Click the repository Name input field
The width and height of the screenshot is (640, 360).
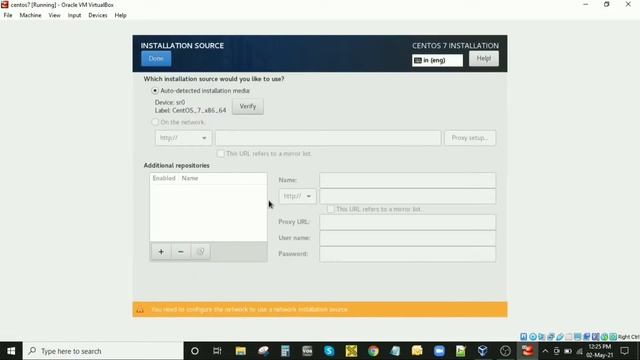click(407, 180)
